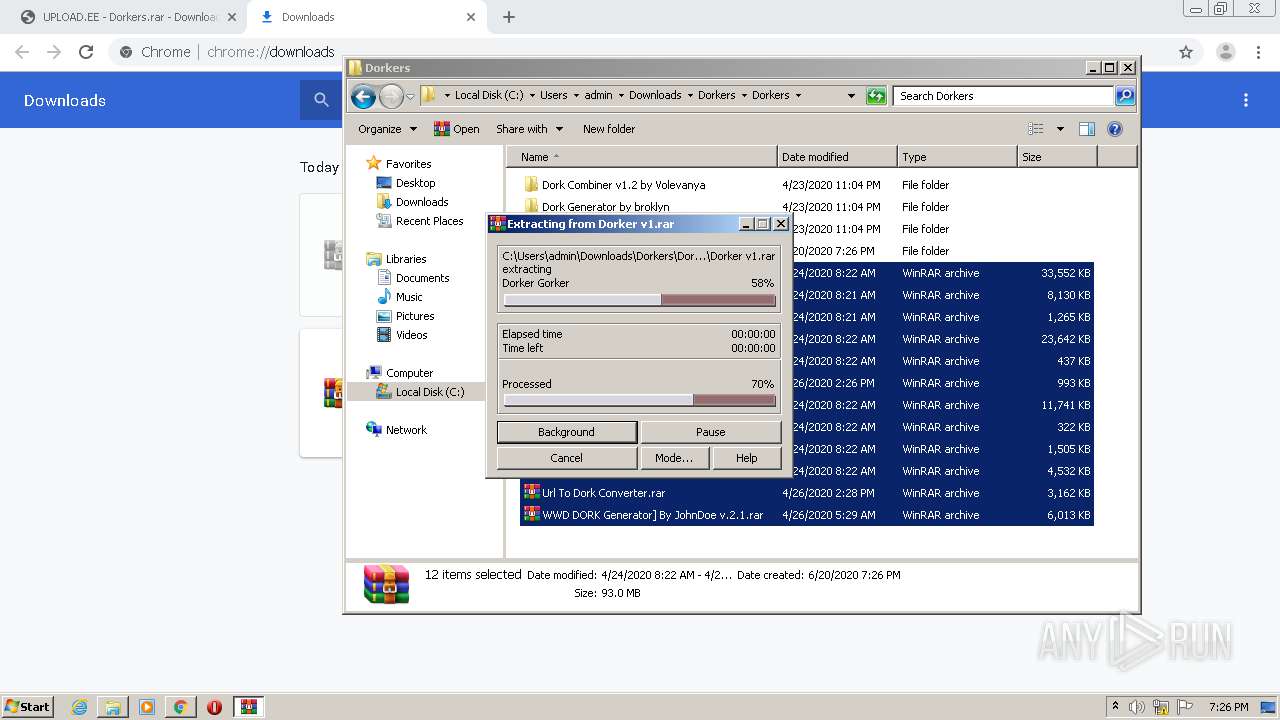This screenshot has width=1280, height=720.
Task: Click the Explorer back navigation arrow
Action: click(363, 96)
